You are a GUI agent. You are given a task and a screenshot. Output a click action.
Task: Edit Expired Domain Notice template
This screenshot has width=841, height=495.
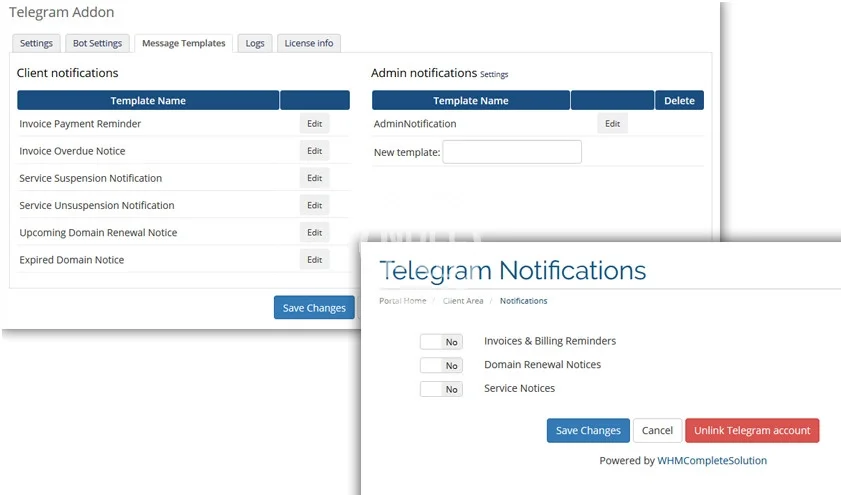coord(314,260)
